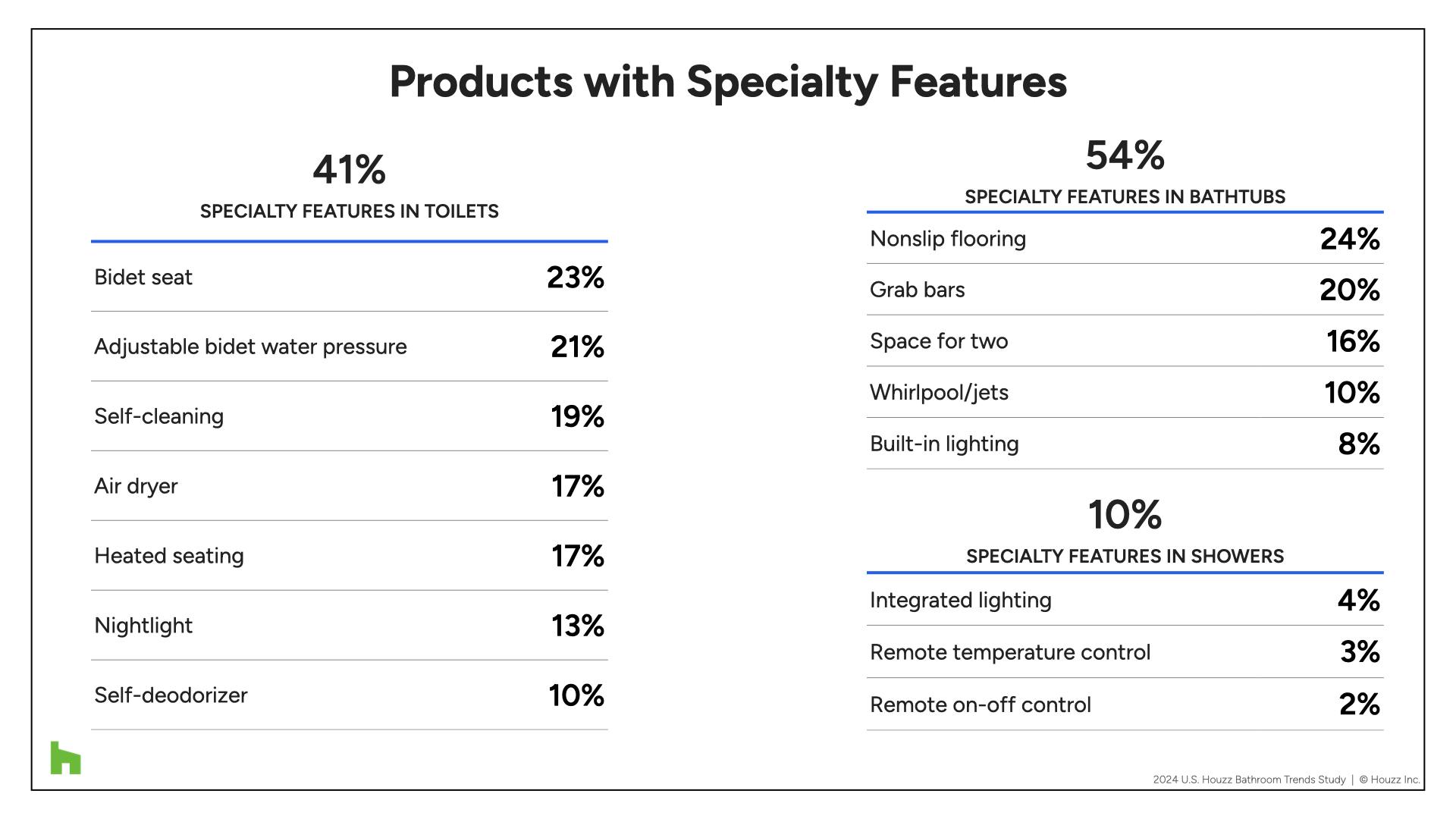Viewport: 1456px width, 819px height.
Task: Click the Self-cleaning row label
Action: pyautogui.click(x=158, y=416)
